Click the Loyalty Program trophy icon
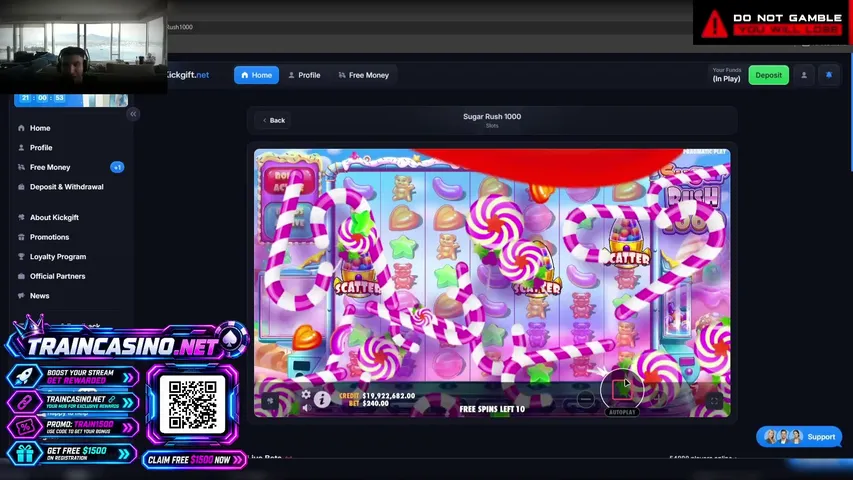Viewport: 853px width, 480px height. point(21,256)
